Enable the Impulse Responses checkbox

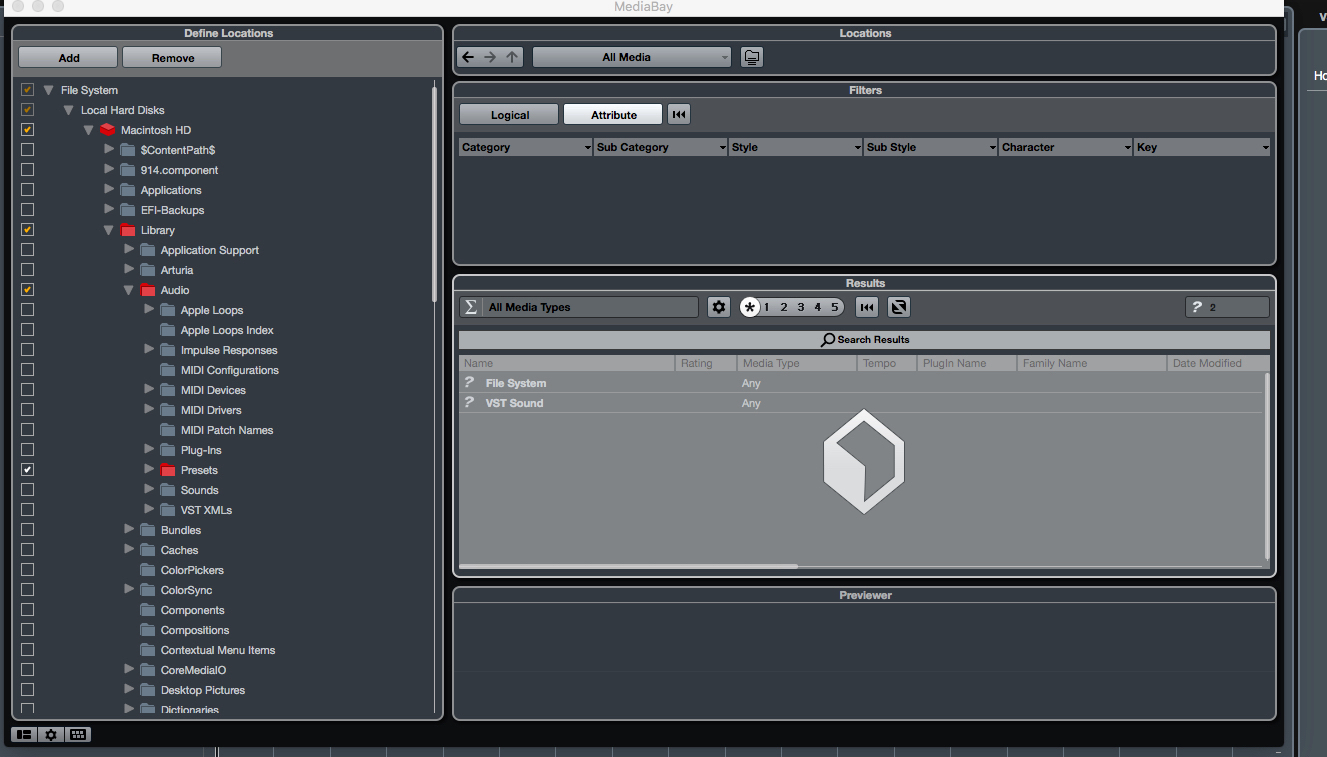(x=27, y=350)
